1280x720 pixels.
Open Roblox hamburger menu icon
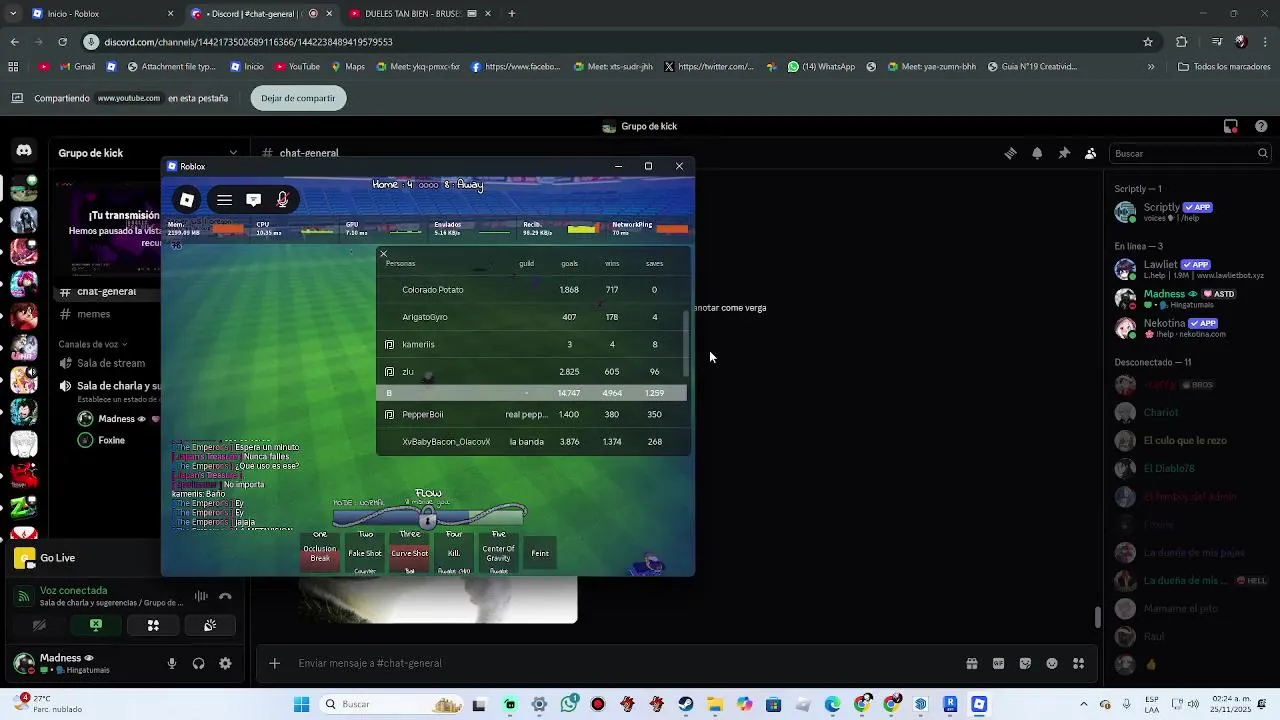tap(224, 200)
